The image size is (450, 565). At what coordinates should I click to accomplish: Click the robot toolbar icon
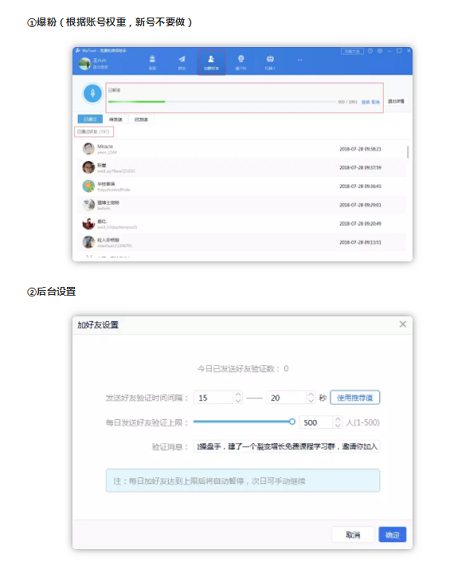tap(270, 62)
